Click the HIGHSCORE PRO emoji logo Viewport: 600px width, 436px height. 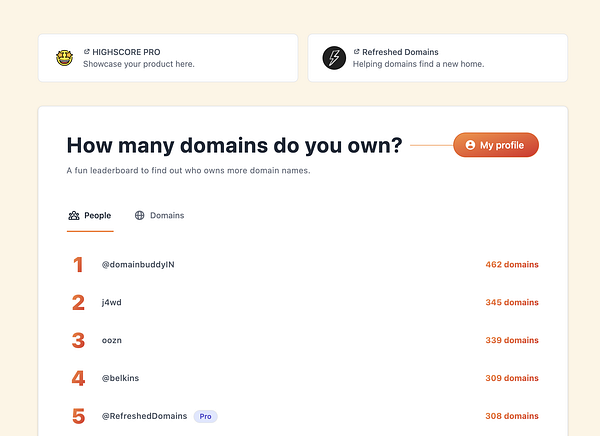[64, 58]
